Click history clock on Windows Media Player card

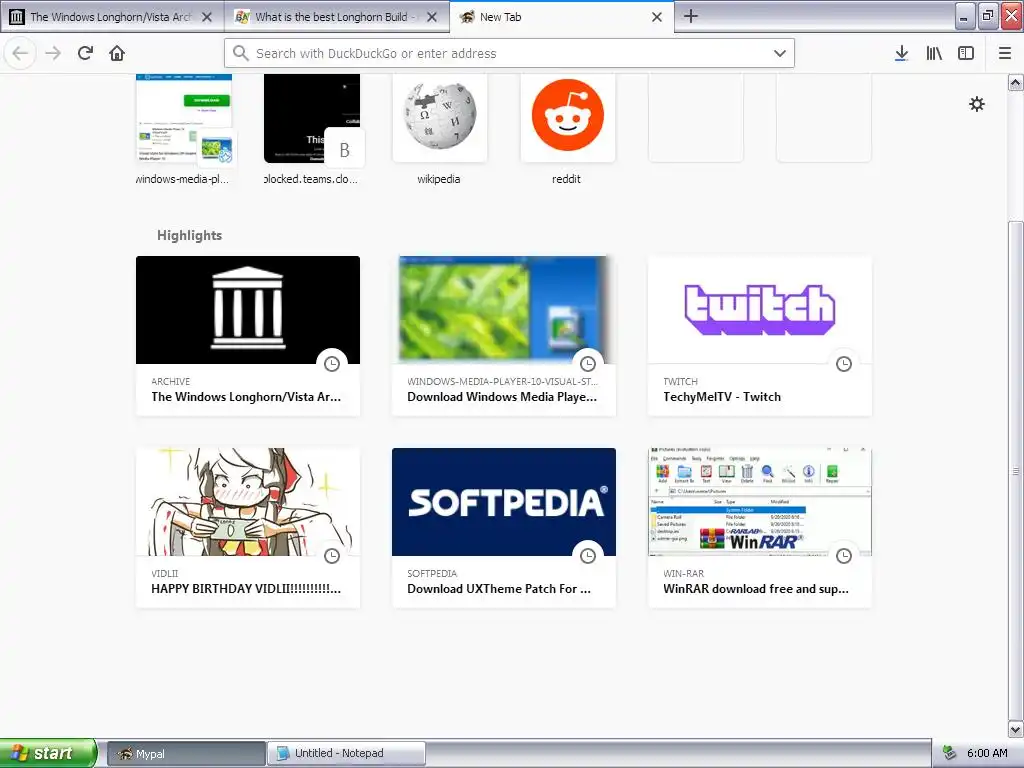tap(588, 364)
